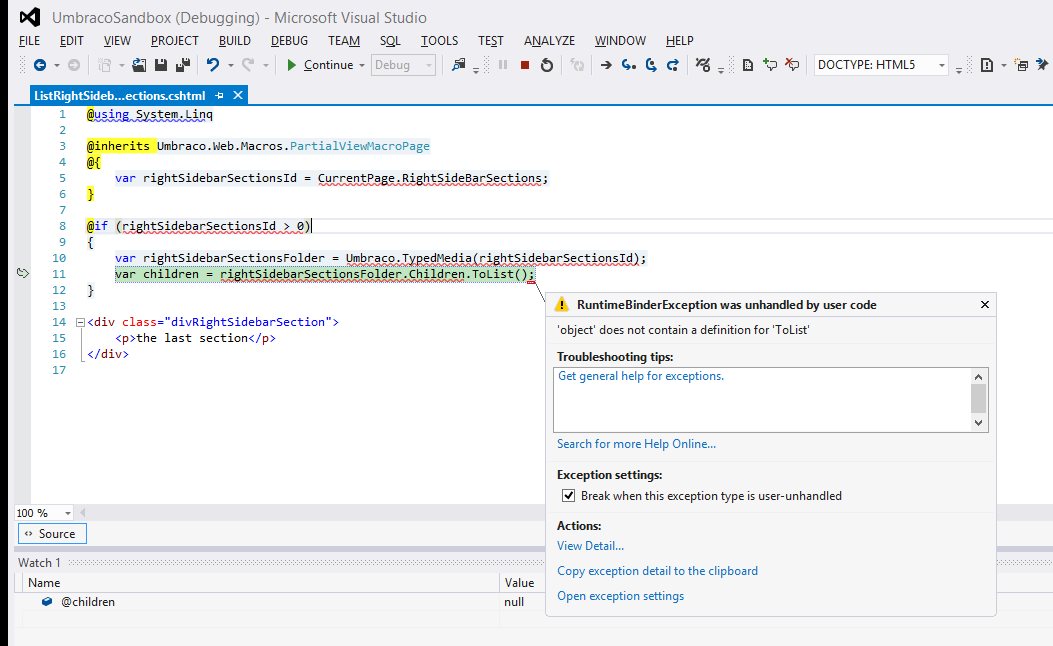Click the yellow warning icon in exception popup
This screenshot has height=646, width=1053.
coord(561,305)
